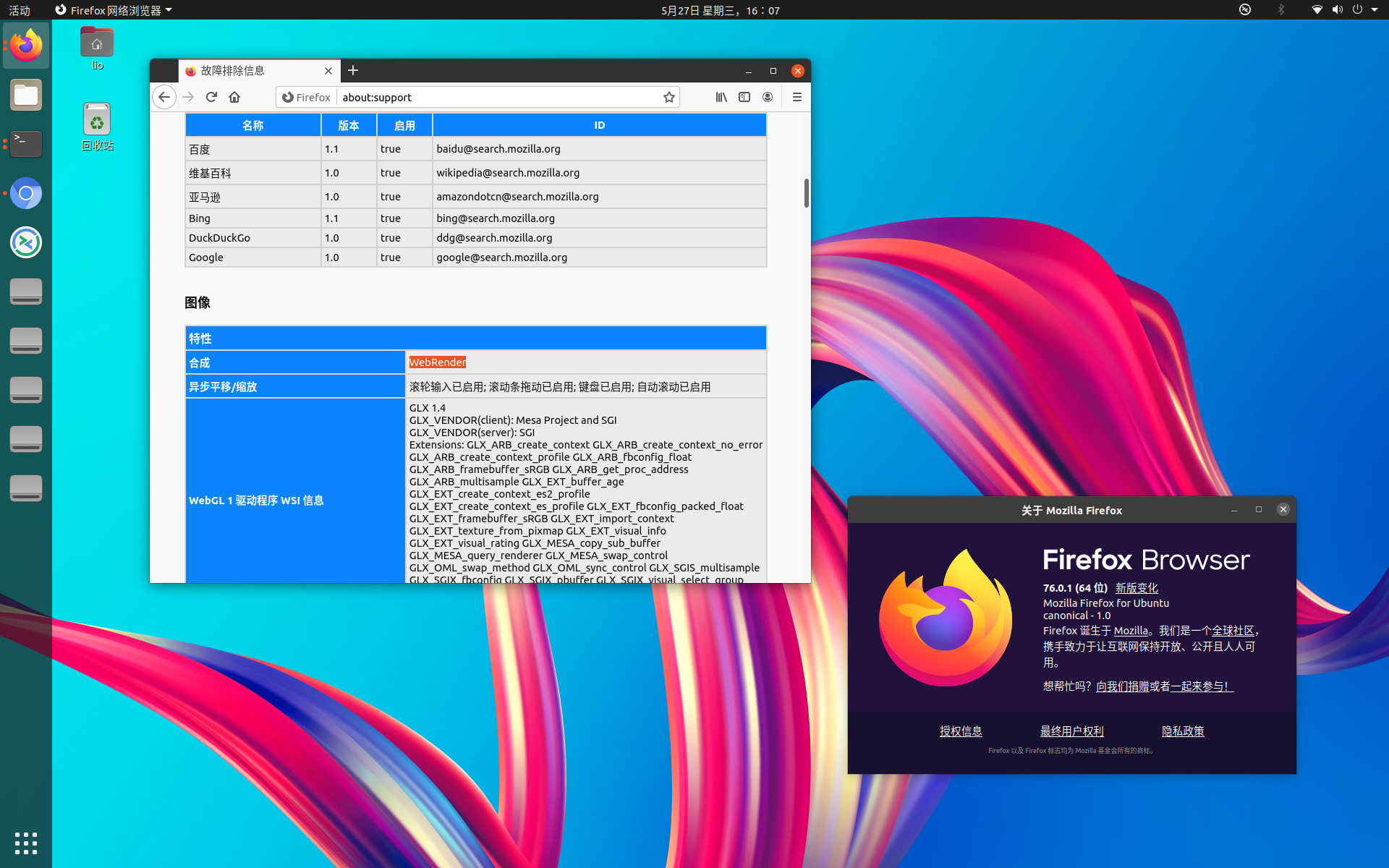Viewport: 1389px width, 868px height.
Task: Open the Firefox 网络浏览器 app menu
Action: [x=114, y=10]
